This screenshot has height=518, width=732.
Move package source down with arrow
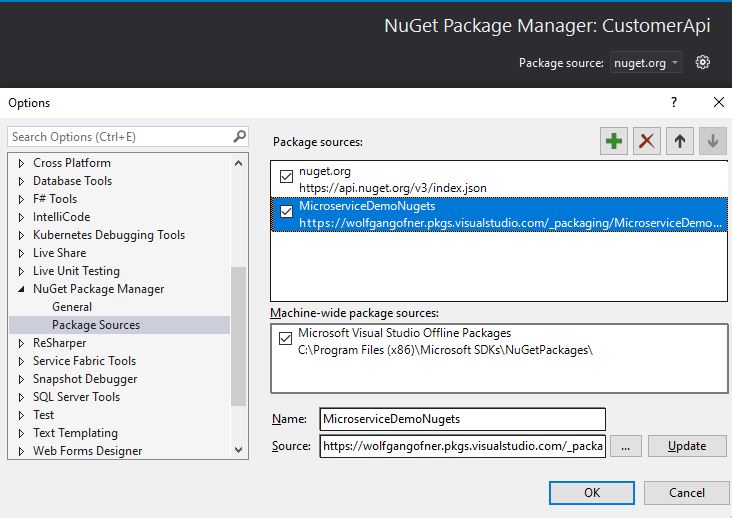pos(713,141)
